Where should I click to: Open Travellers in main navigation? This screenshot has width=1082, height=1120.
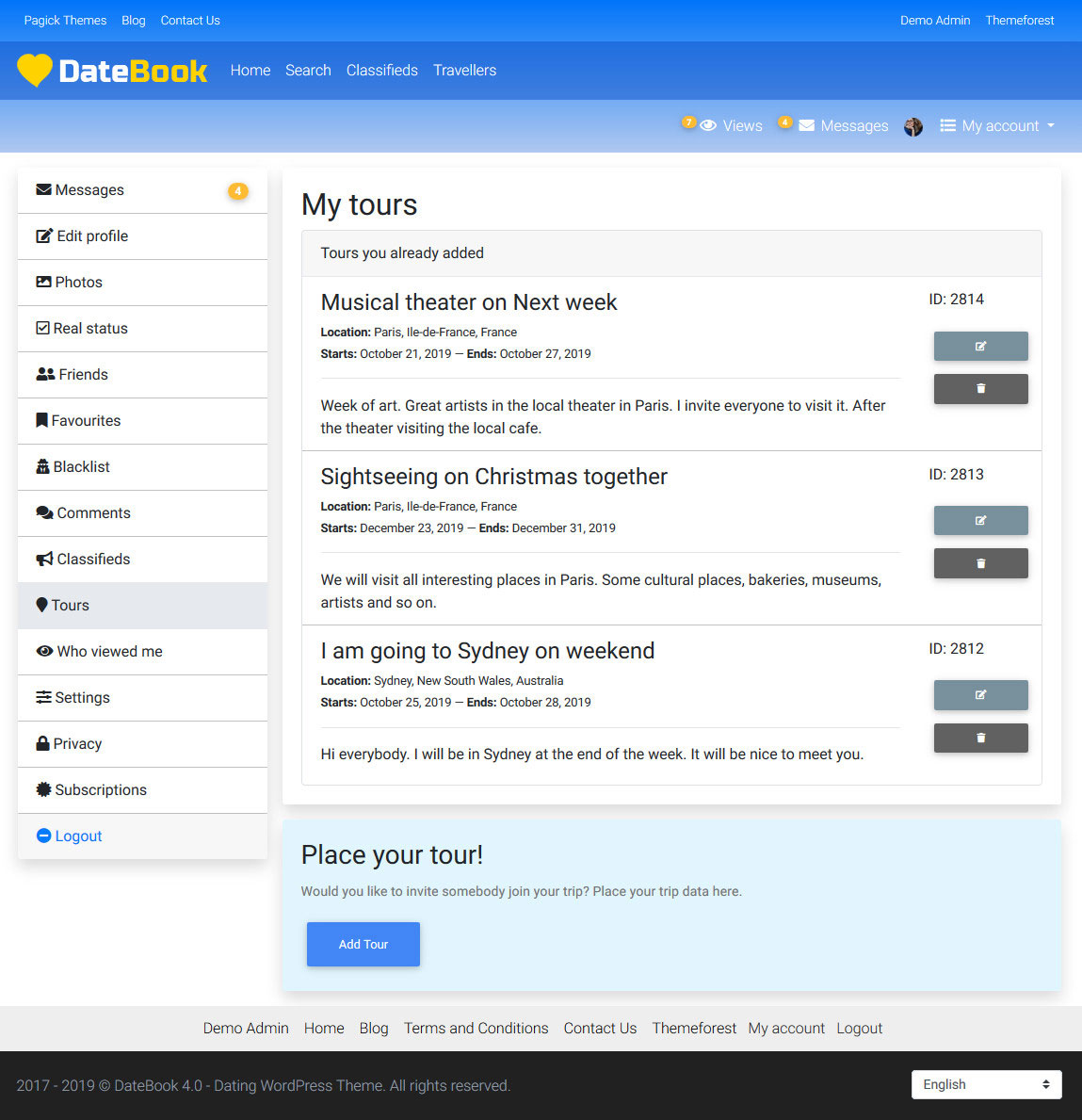(x=464, y=70)
